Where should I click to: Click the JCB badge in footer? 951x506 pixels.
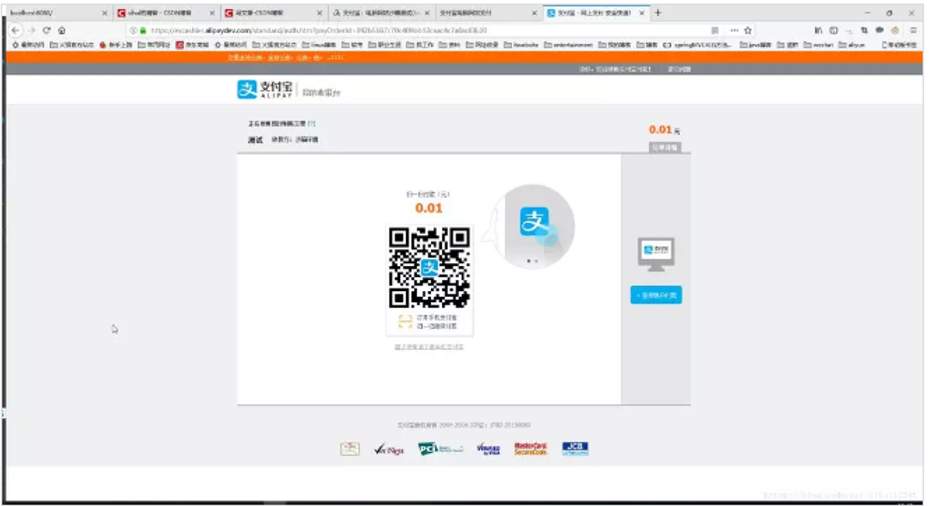[575, 449]
